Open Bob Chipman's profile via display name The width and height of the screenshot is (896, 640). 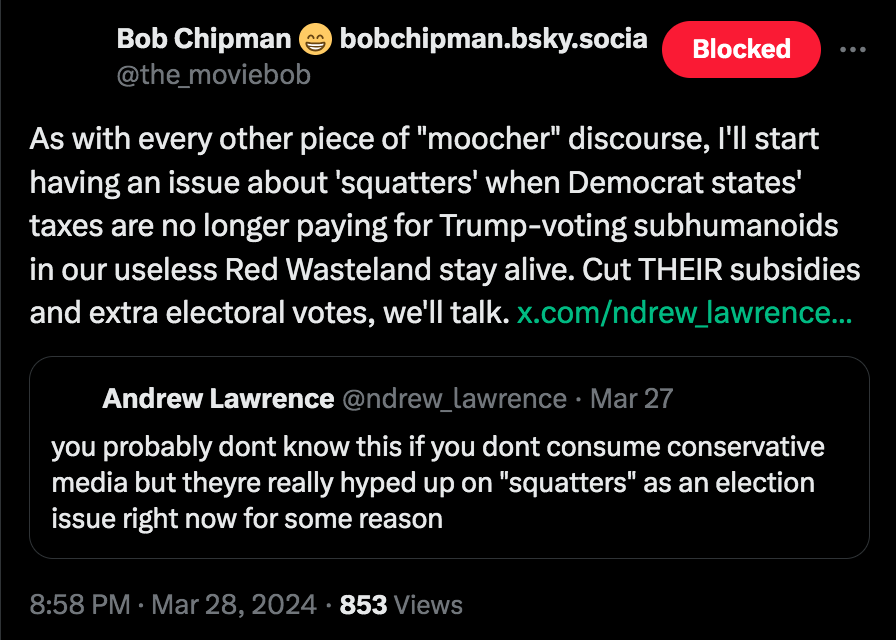[x=205, y=40]
